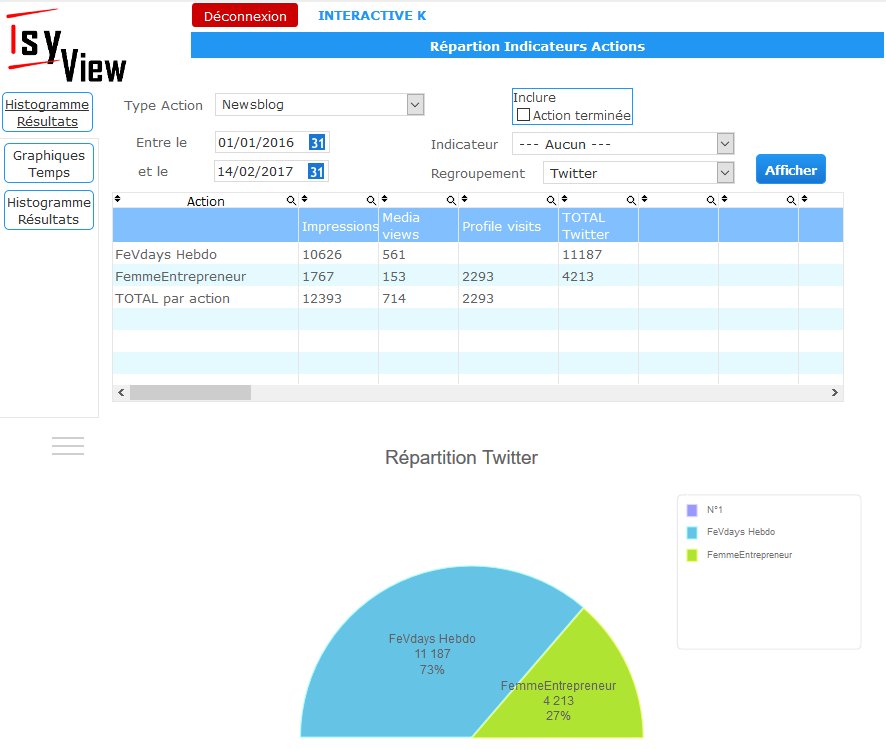Click the Media views cell '153'
The height and width of the screenshot is (749, 886).
394,276
